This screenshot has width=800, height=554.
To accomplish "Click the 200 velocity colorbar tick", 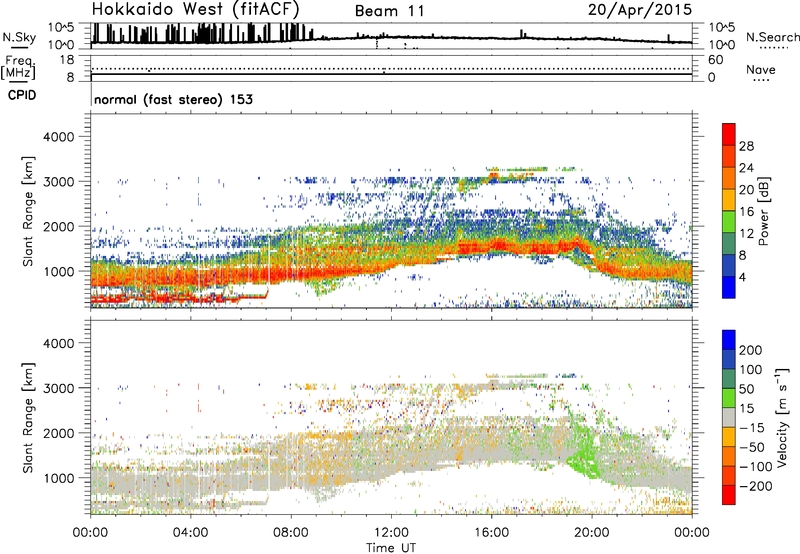I will [x=751, y=350].
